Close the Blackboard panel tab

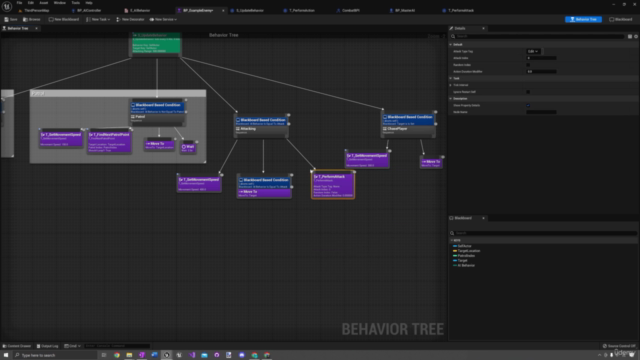483,218
